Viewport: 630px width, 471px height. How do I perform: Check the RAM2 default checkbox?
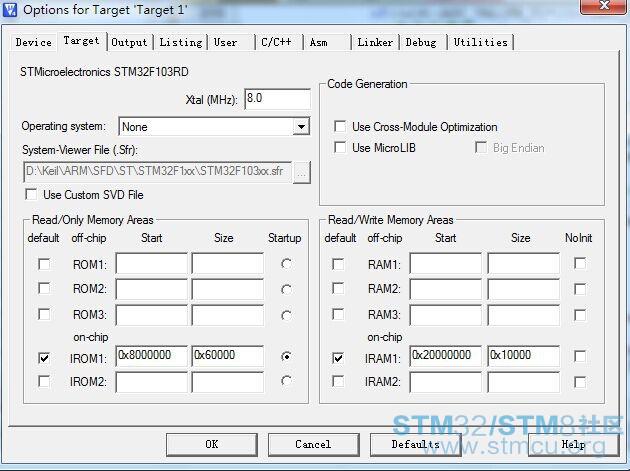pos(338,288)
